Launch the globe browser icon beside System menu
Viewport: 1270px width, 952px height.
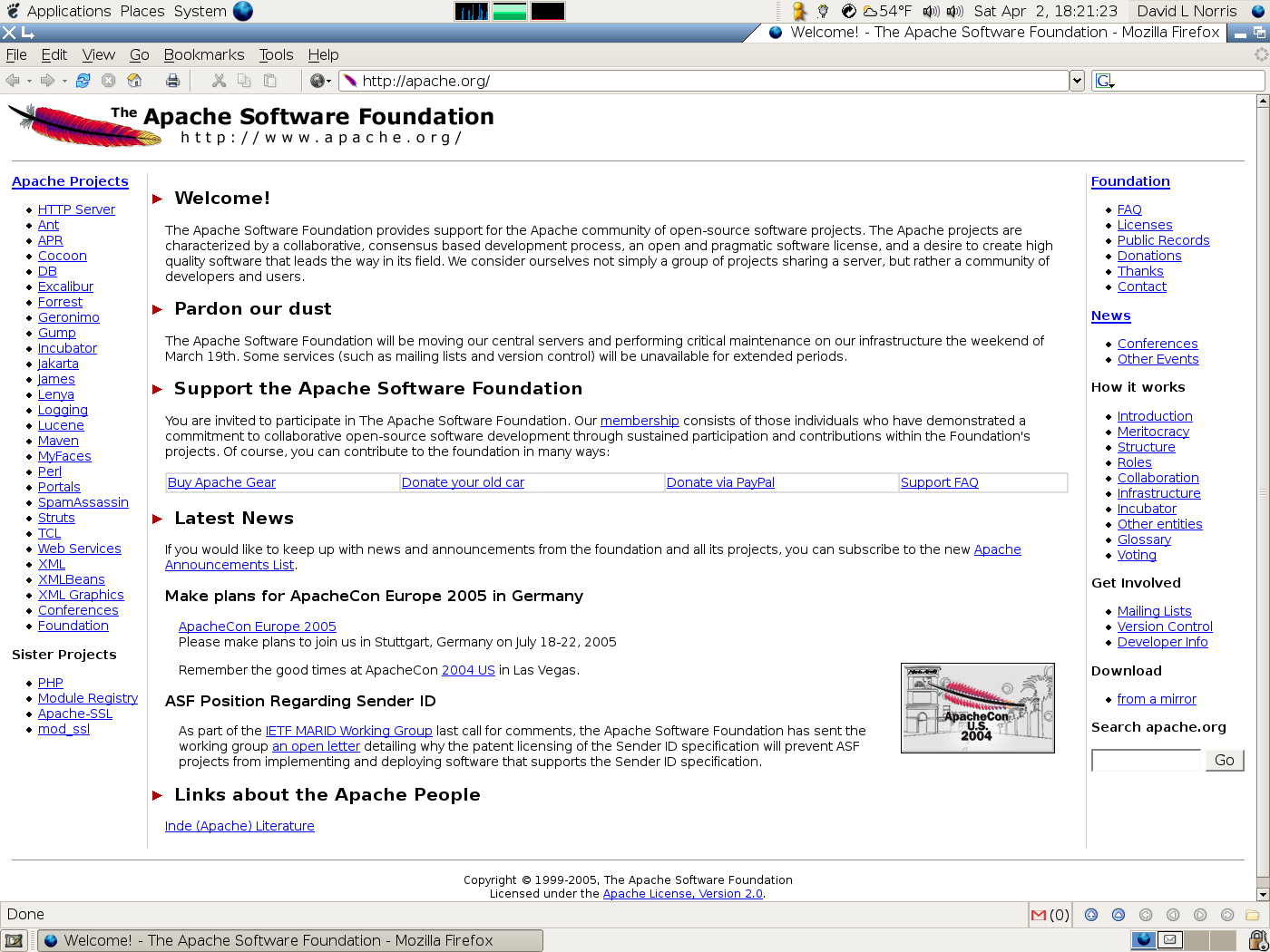[x=243, y=11]
